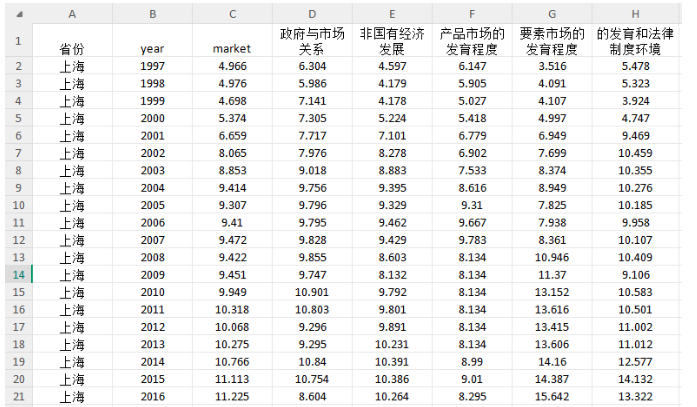Select cell with value 9.783
This screenshot has width=697, height=407.
click(472, 240)
